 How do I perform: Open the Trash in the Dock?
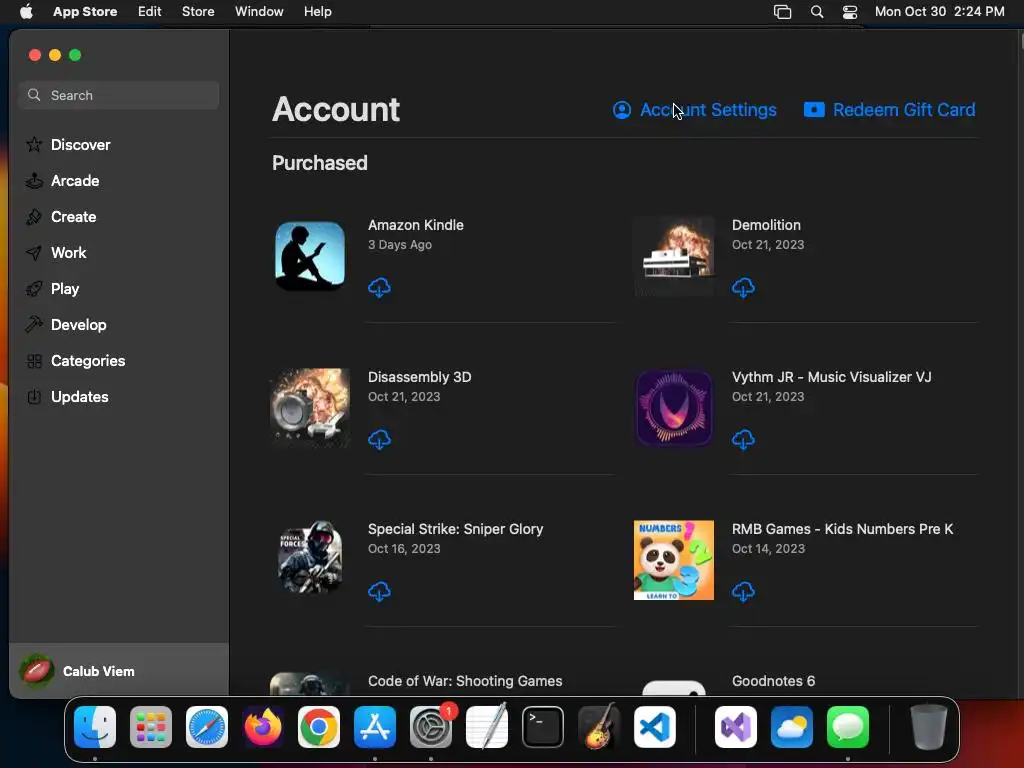929,727
